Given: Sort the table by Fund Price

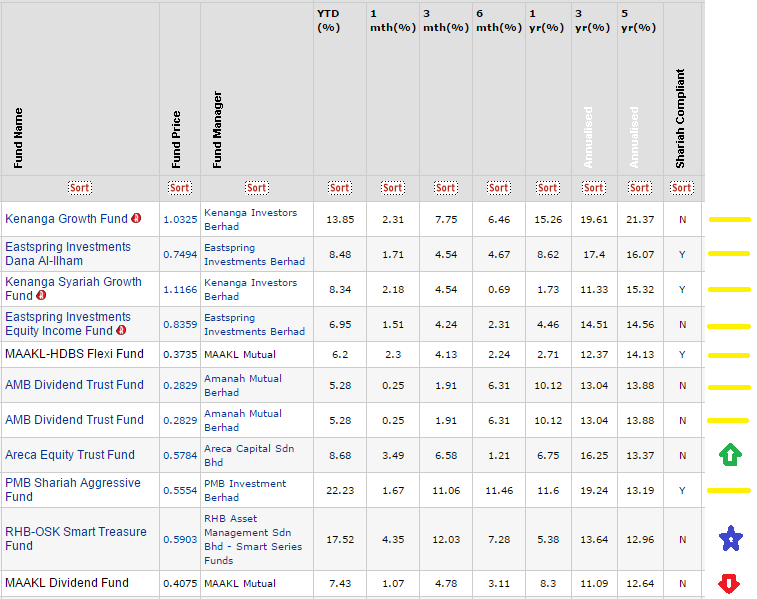Looking at the screenshot, I should (x=180, y=188).
